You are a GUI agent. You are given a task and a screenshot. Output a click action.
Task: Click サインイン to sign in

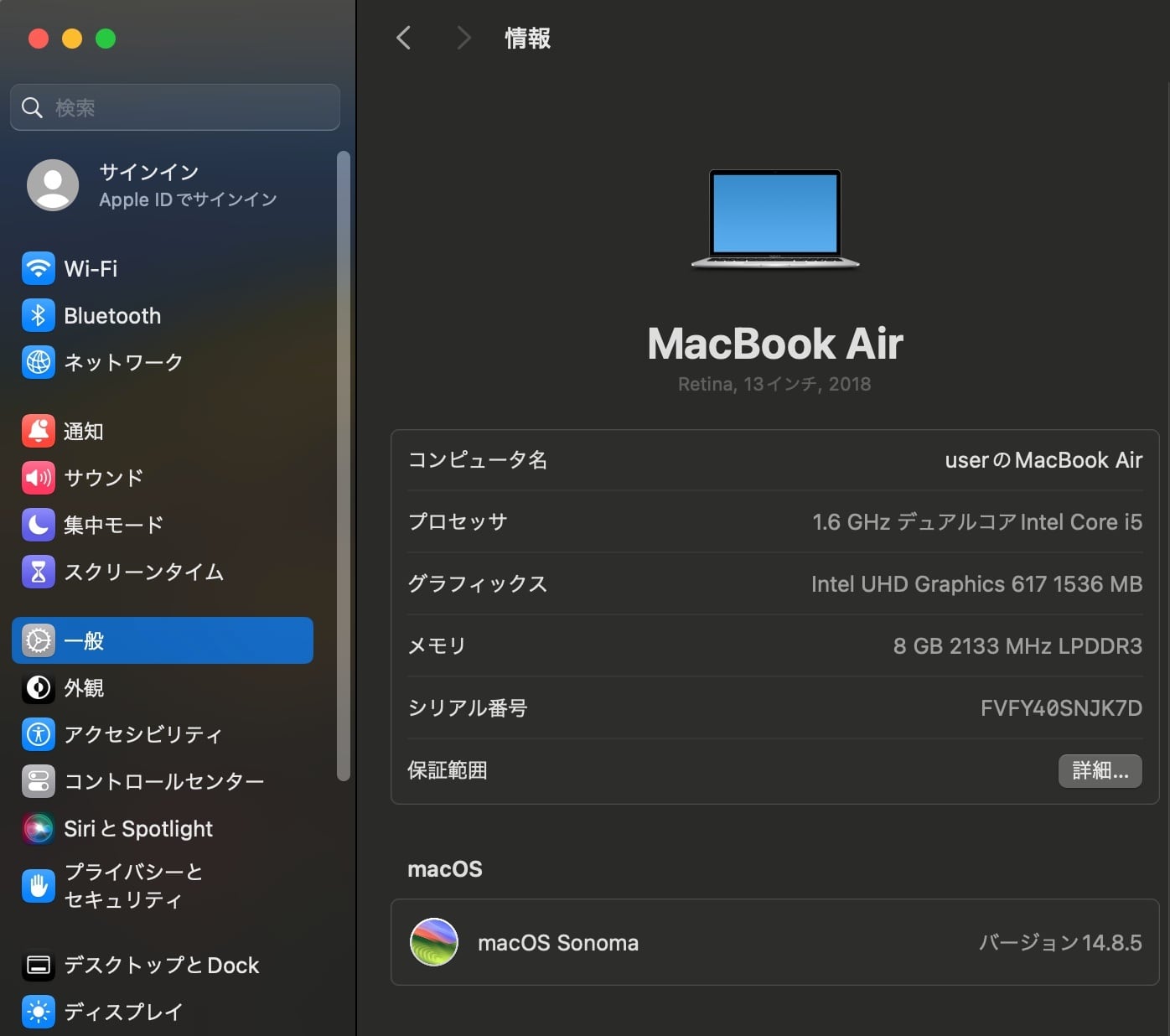(149, 172)
